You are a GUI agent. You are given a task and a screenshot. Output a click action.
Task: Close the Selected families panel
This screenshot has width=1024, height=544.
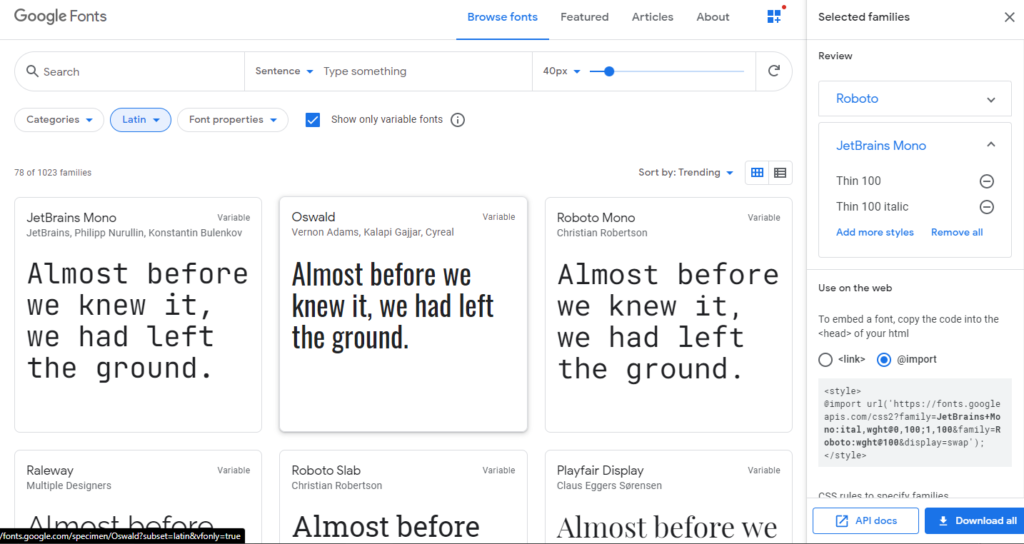(x=1008, y=17)
